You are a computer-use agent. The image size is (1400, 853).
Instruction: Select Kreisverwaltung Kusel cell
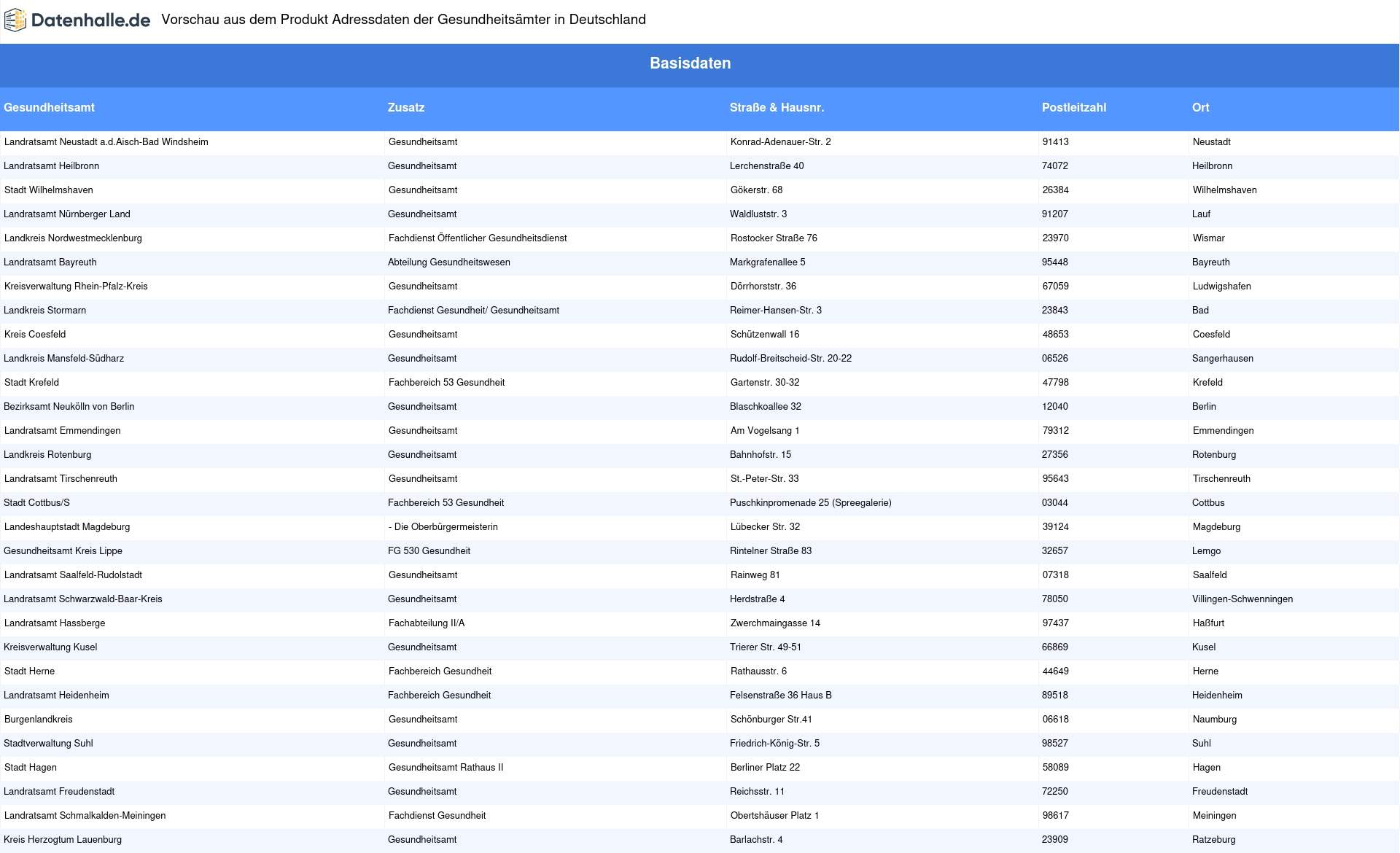point(50,647)
